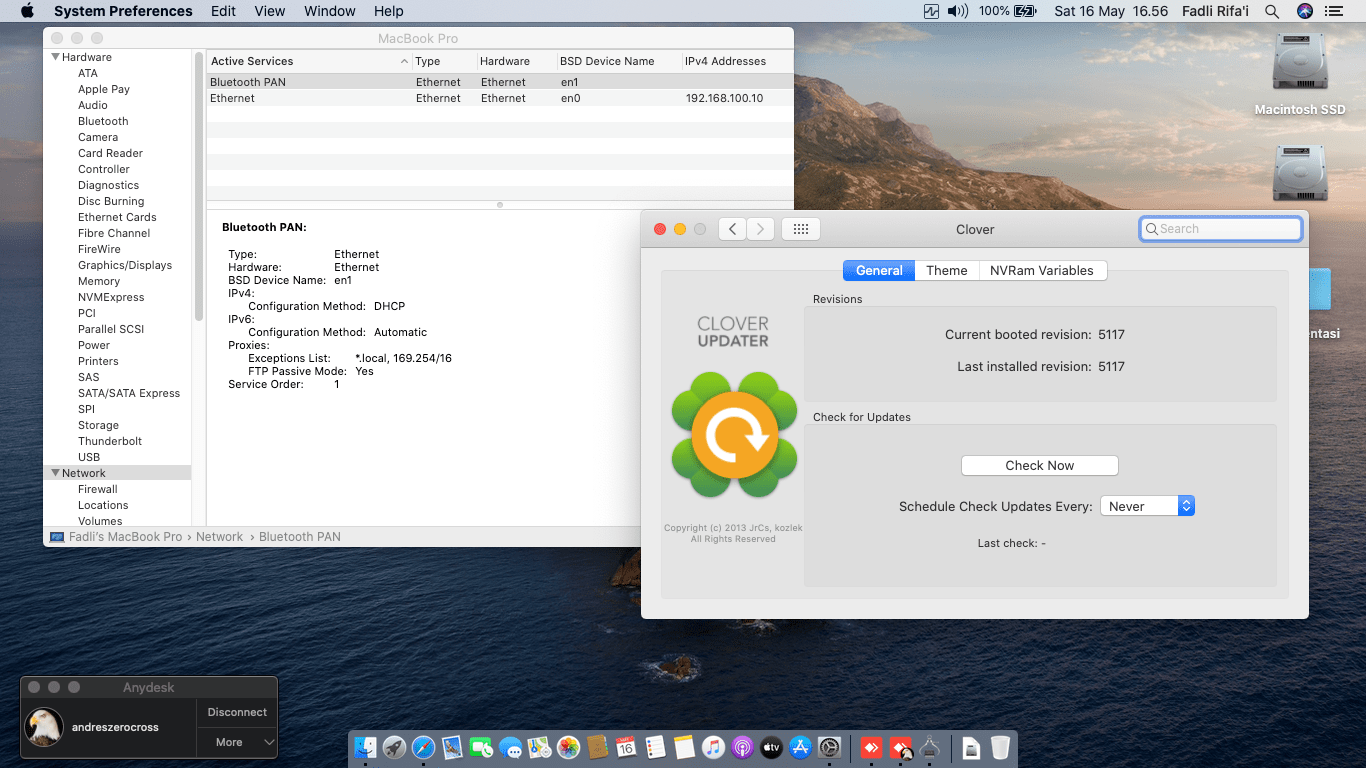Viewport: 1366px width, 768px height.
Task: Select Storage in the Hardware list
Action: (98, 425)
